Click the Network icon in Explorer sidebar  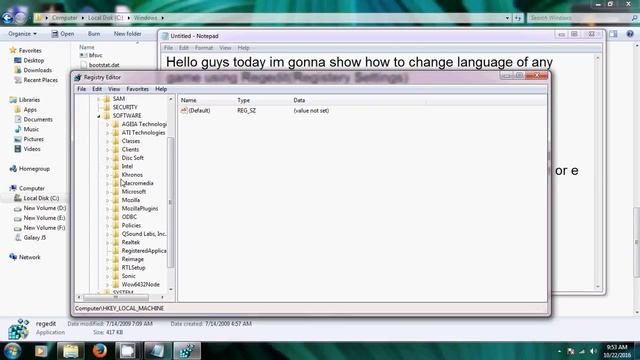pyautogui.click(x=13, y=257)
